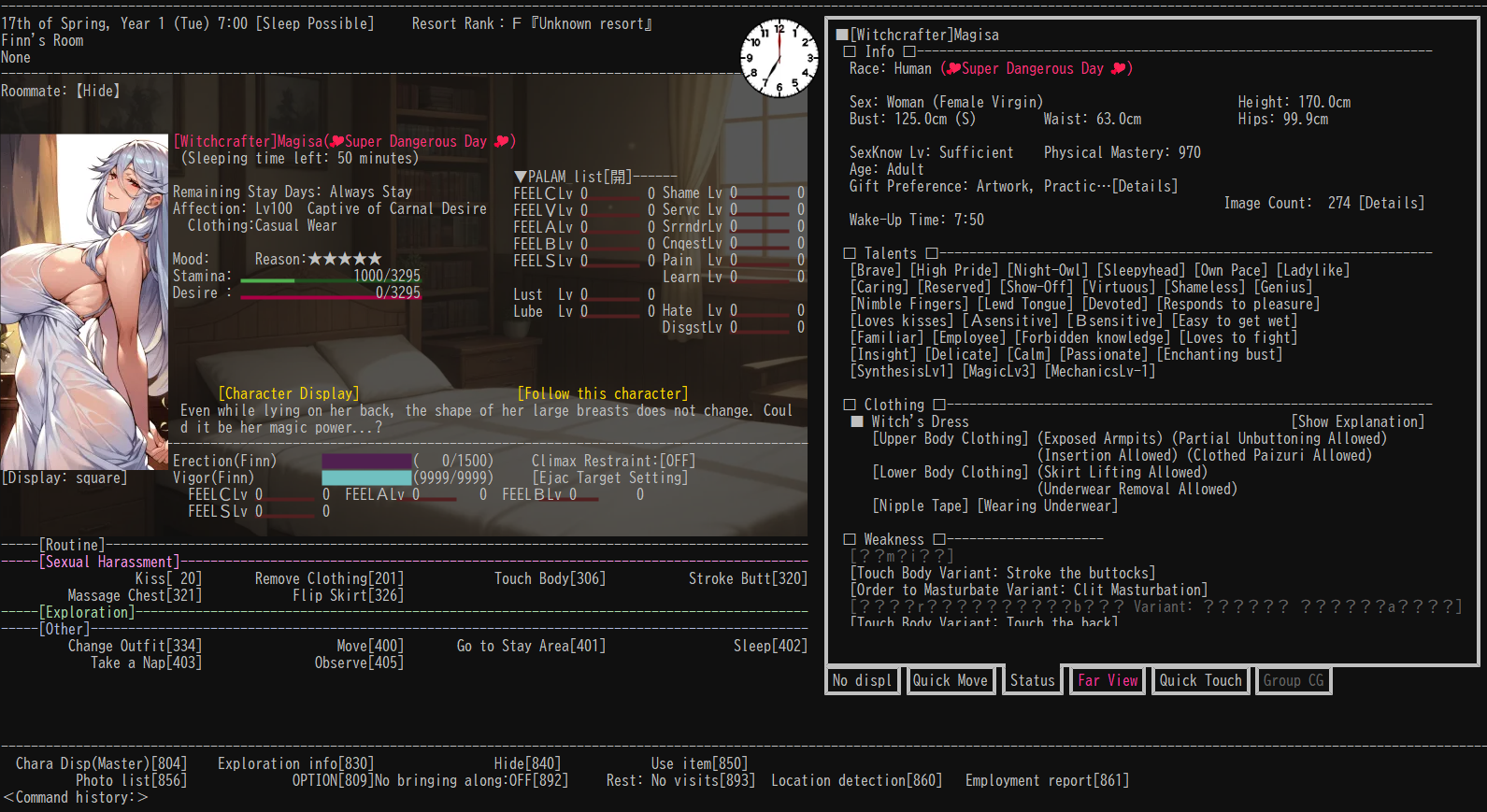Viewport: 1487px width, 812px height.
Task: Toggle the square before the Info heading
Action: [850, 51]
